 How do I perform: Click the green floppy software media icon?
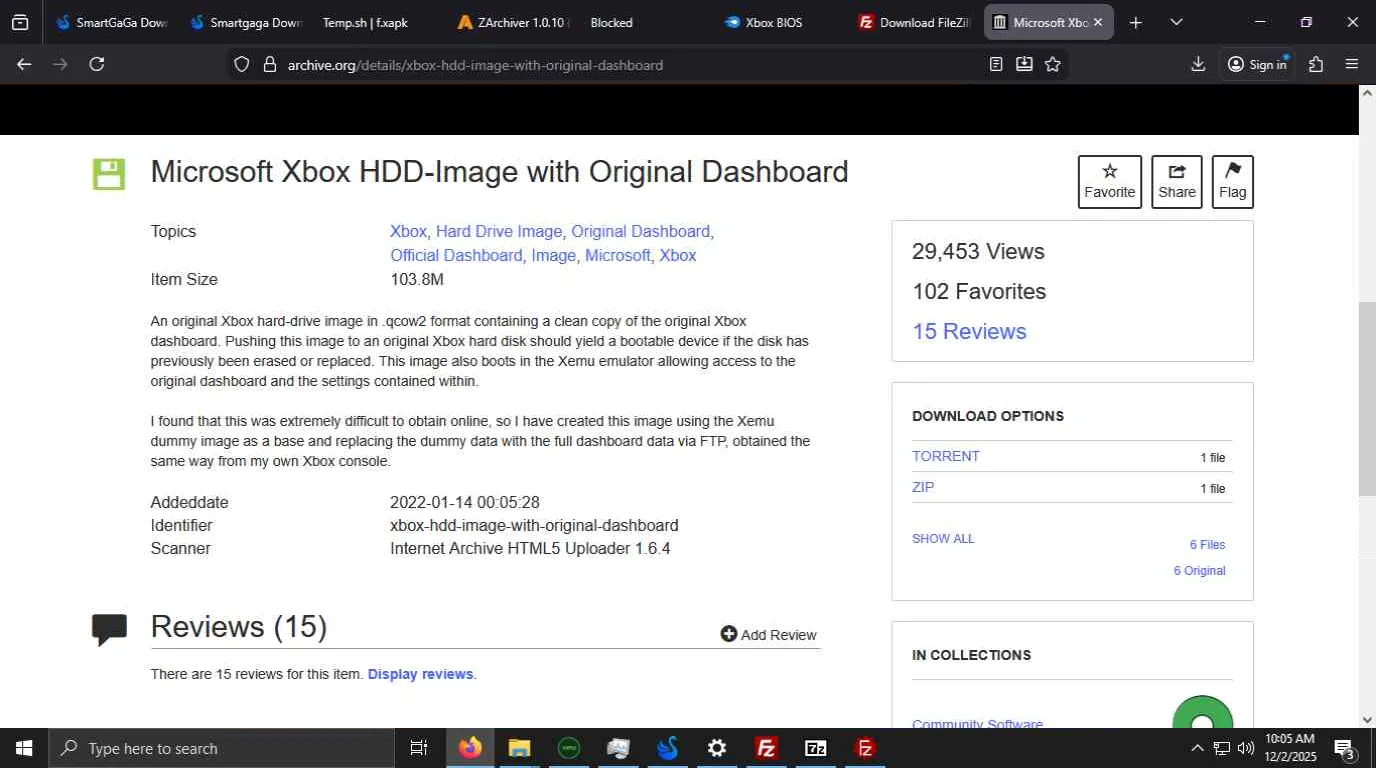pyautogui.click(x=108, y=174)
